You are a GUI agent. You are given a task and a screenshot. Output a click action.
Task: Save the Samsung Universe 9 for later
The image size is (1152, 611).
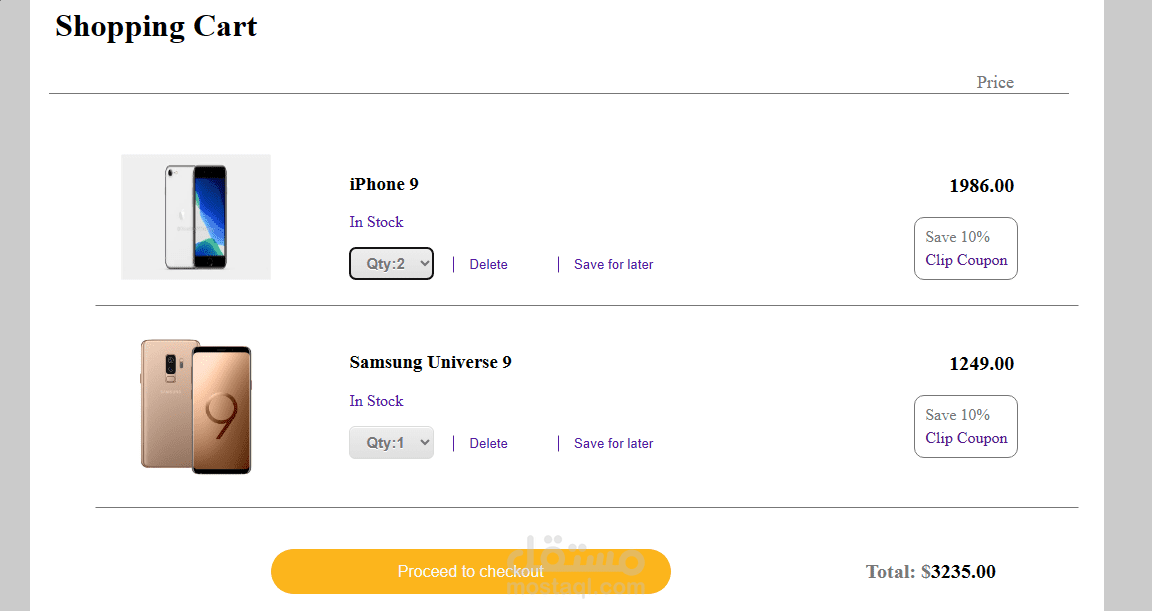(x=613, y=444)
